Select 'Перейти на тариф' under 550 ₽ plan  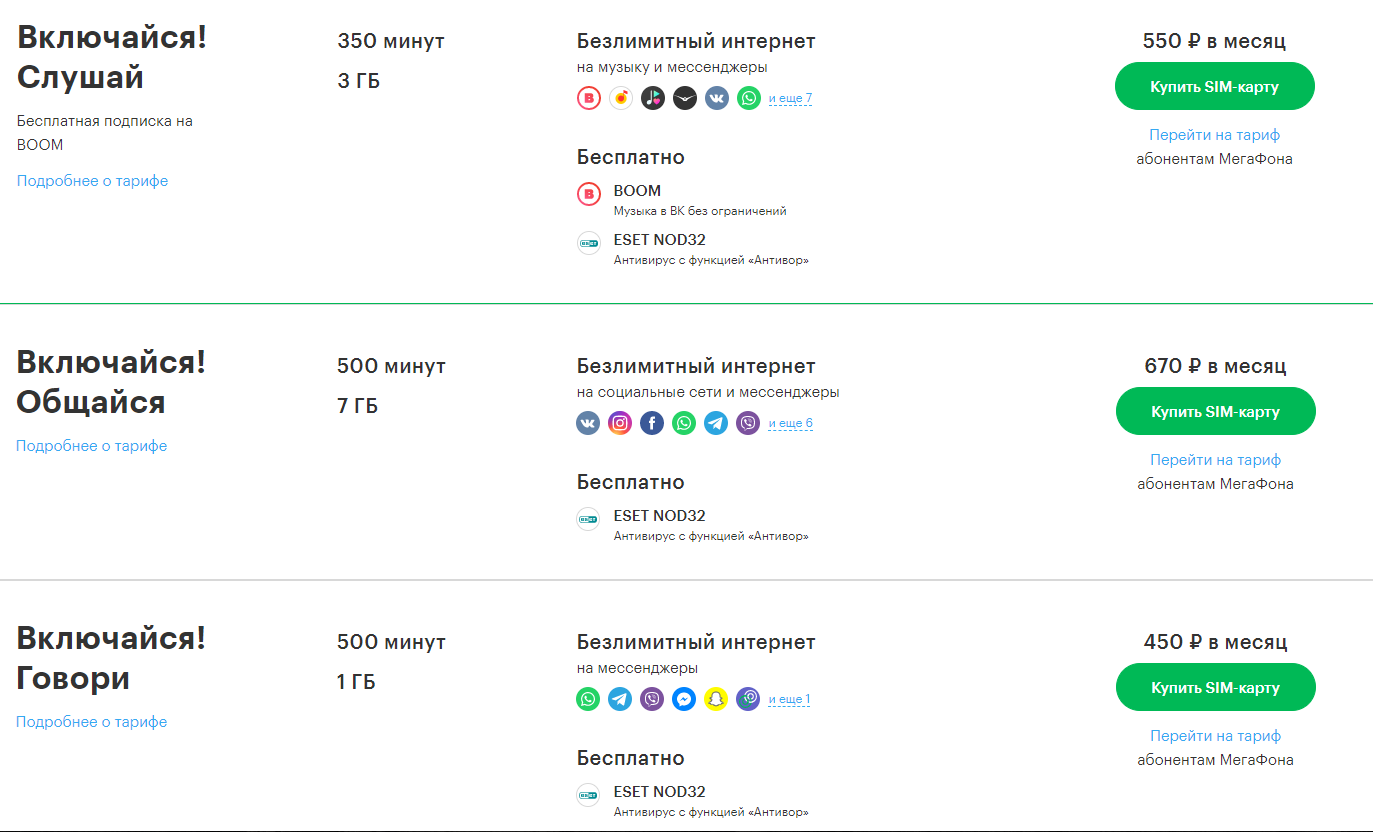[1214, 135]
